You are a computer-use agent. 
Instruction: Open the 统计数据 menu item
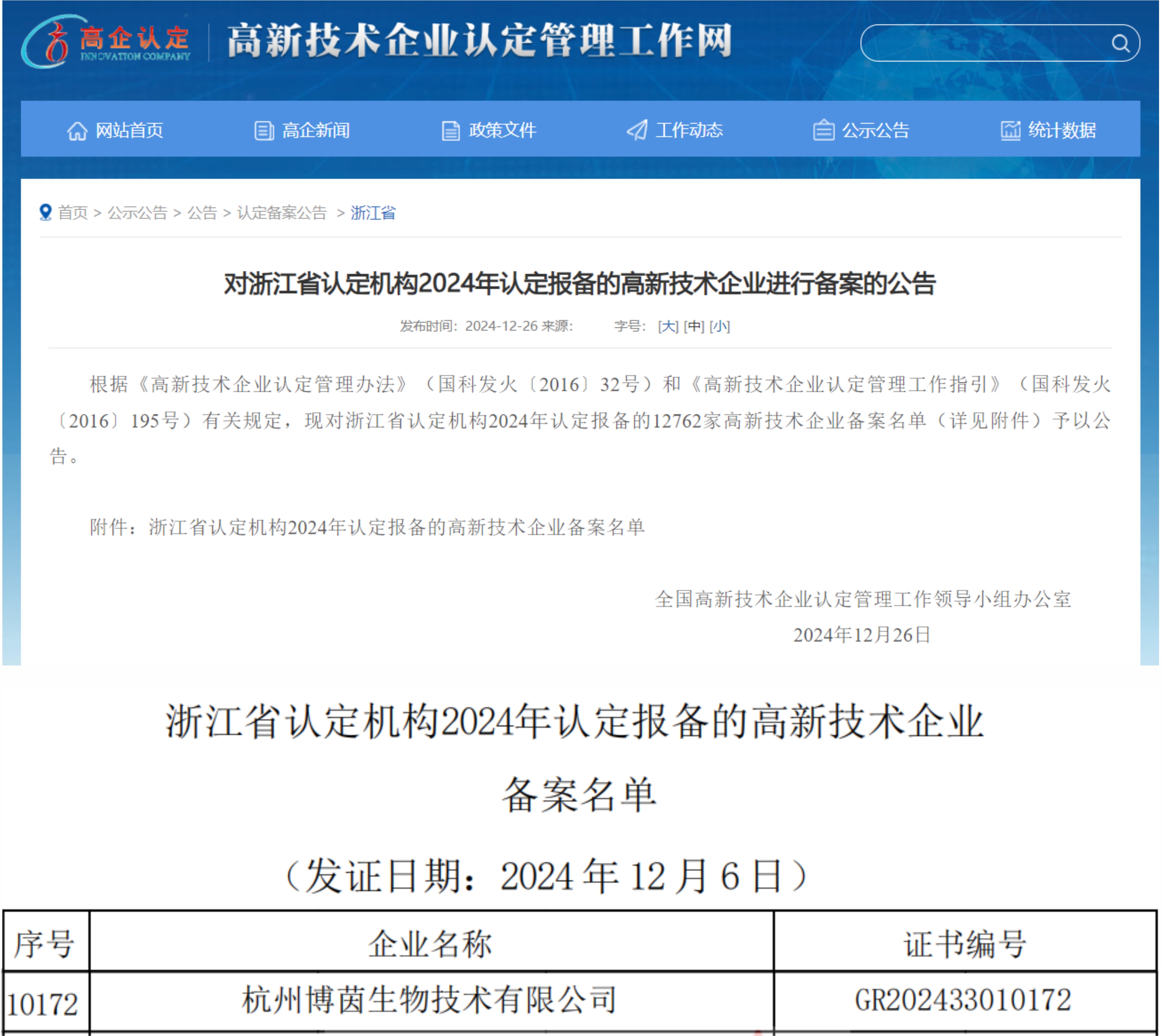(x=1062, y=130)
